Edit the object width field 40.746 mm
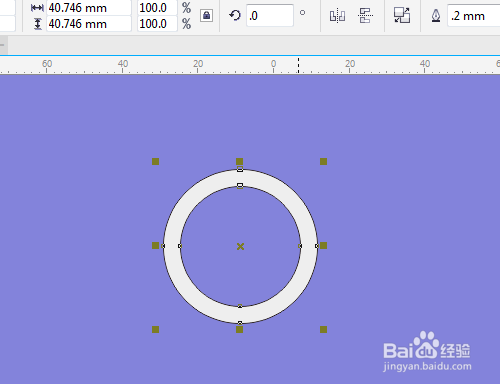Image resolution: width=500 pixels, height=384 pixels. (89, 8)
